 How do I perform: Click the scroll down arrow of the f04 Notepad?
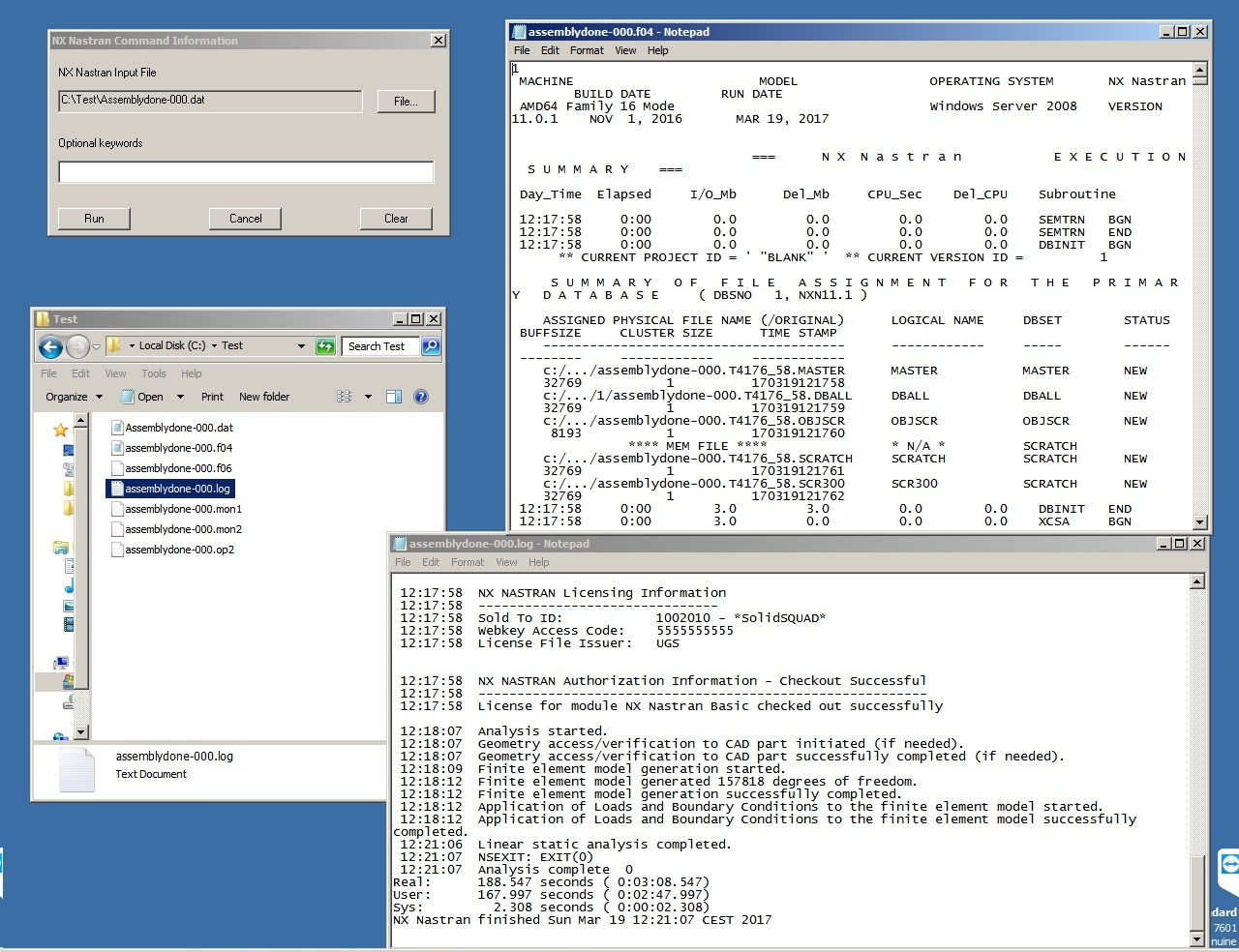click(1200, 522)
